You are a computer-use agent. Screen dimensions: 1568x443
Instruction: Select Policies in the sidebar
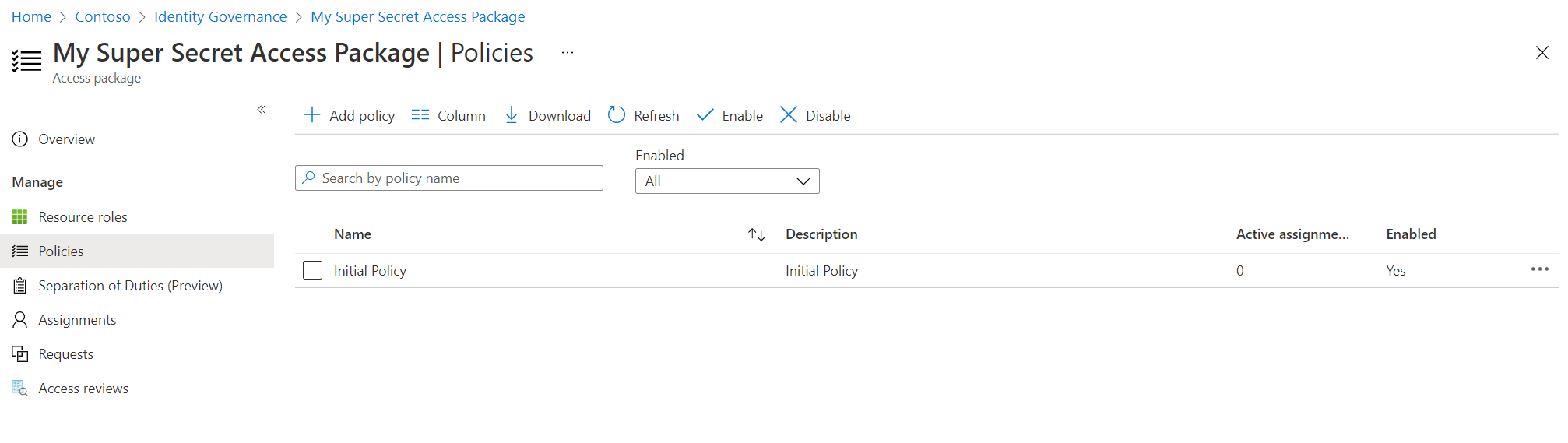pyautogui.click(x=137, y=251)
